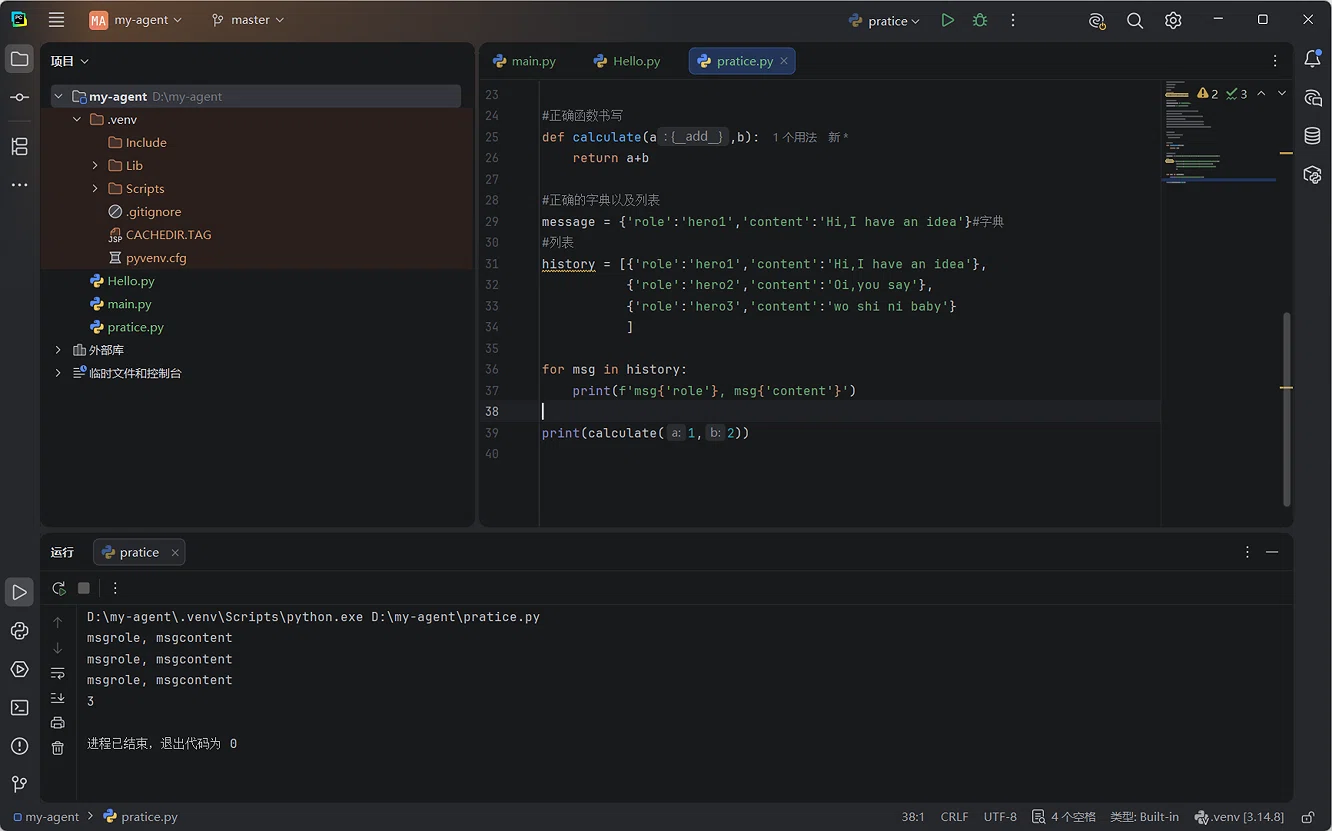Open the Commit tool window

(x=19, y=97)
